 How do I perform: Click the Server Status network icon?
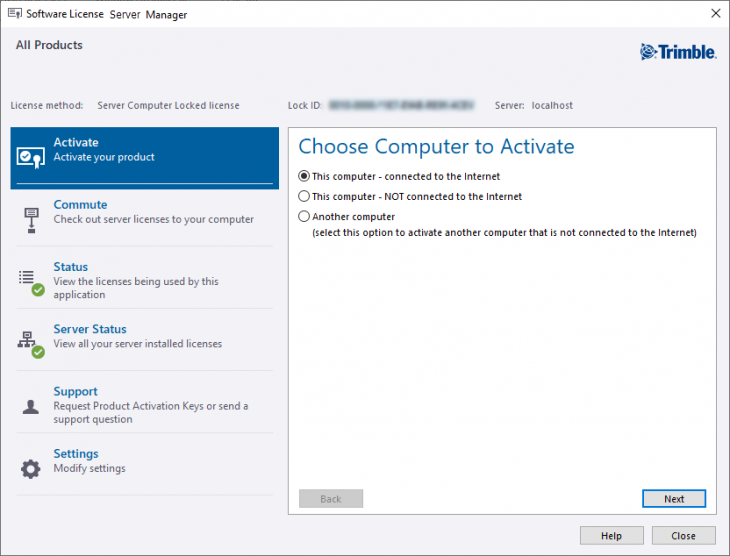click(31, 345)
